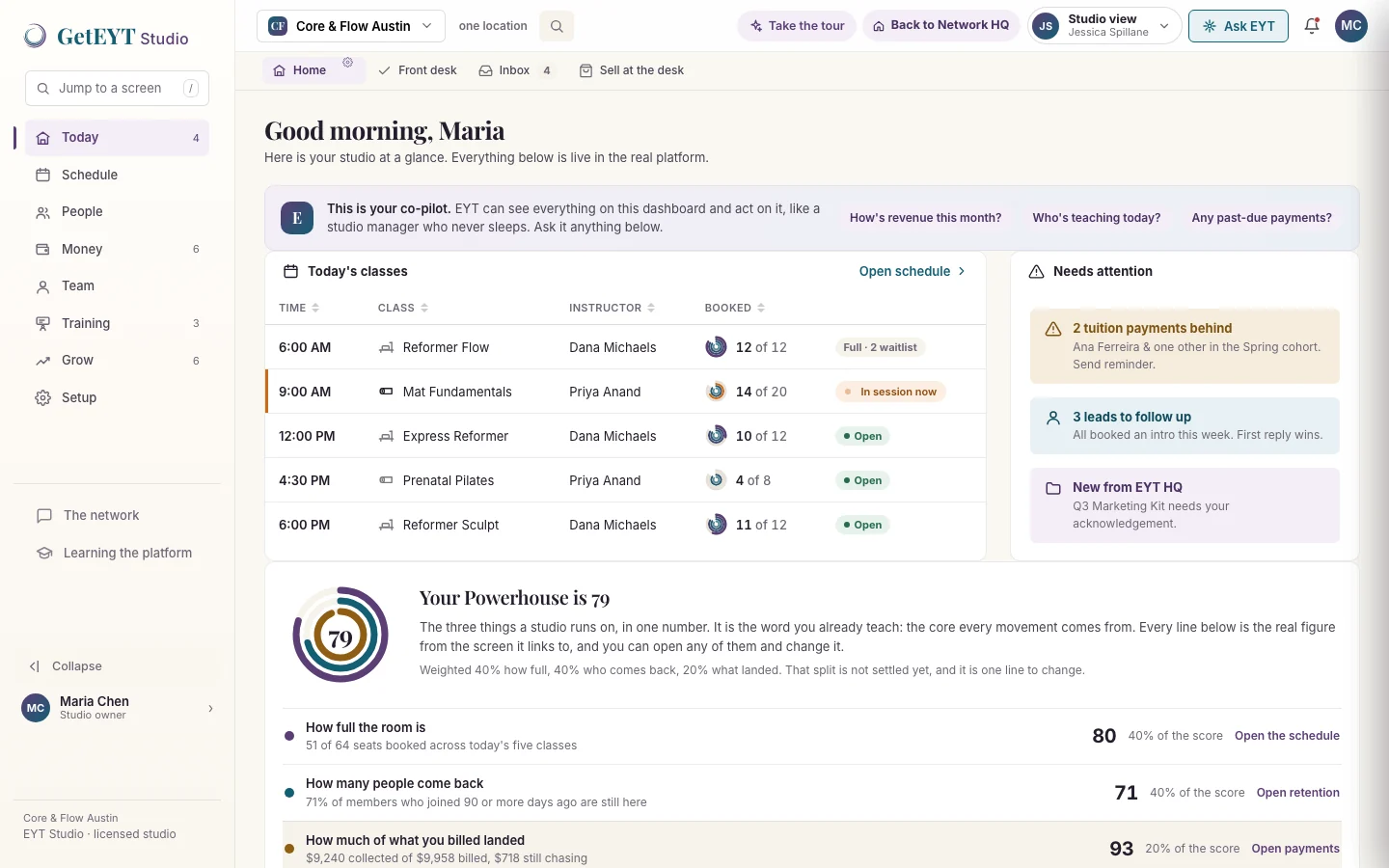Click the Jump to a screen field
The width and height of the screenshot is (1389, 868).
click(x=117, y=88)
